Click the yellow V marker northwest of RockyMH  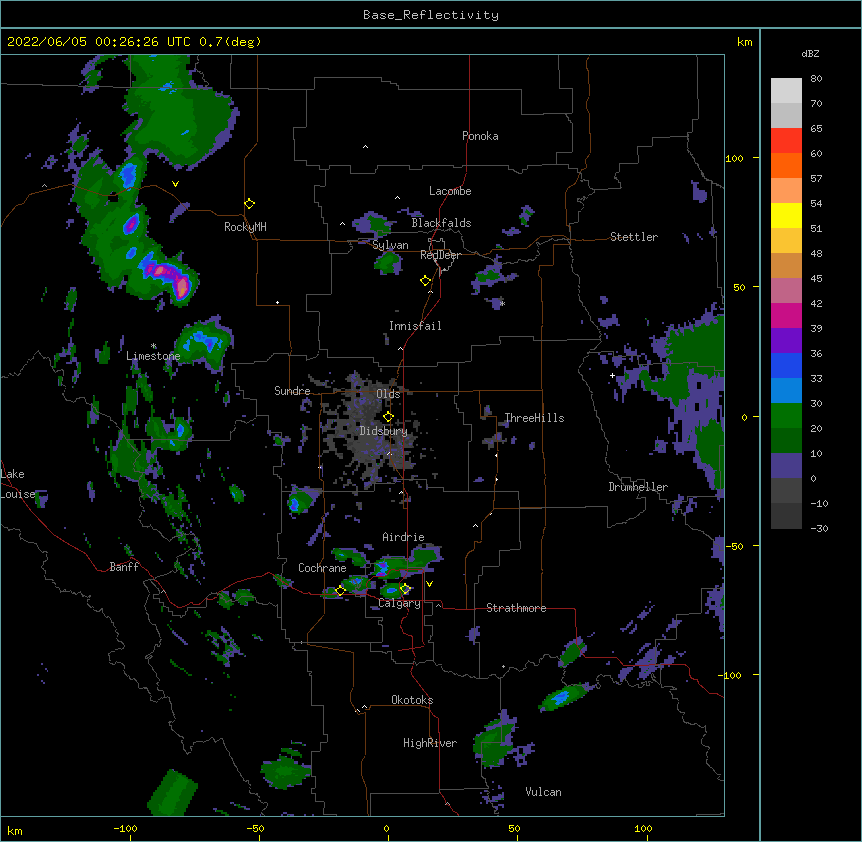pos(175,184)
